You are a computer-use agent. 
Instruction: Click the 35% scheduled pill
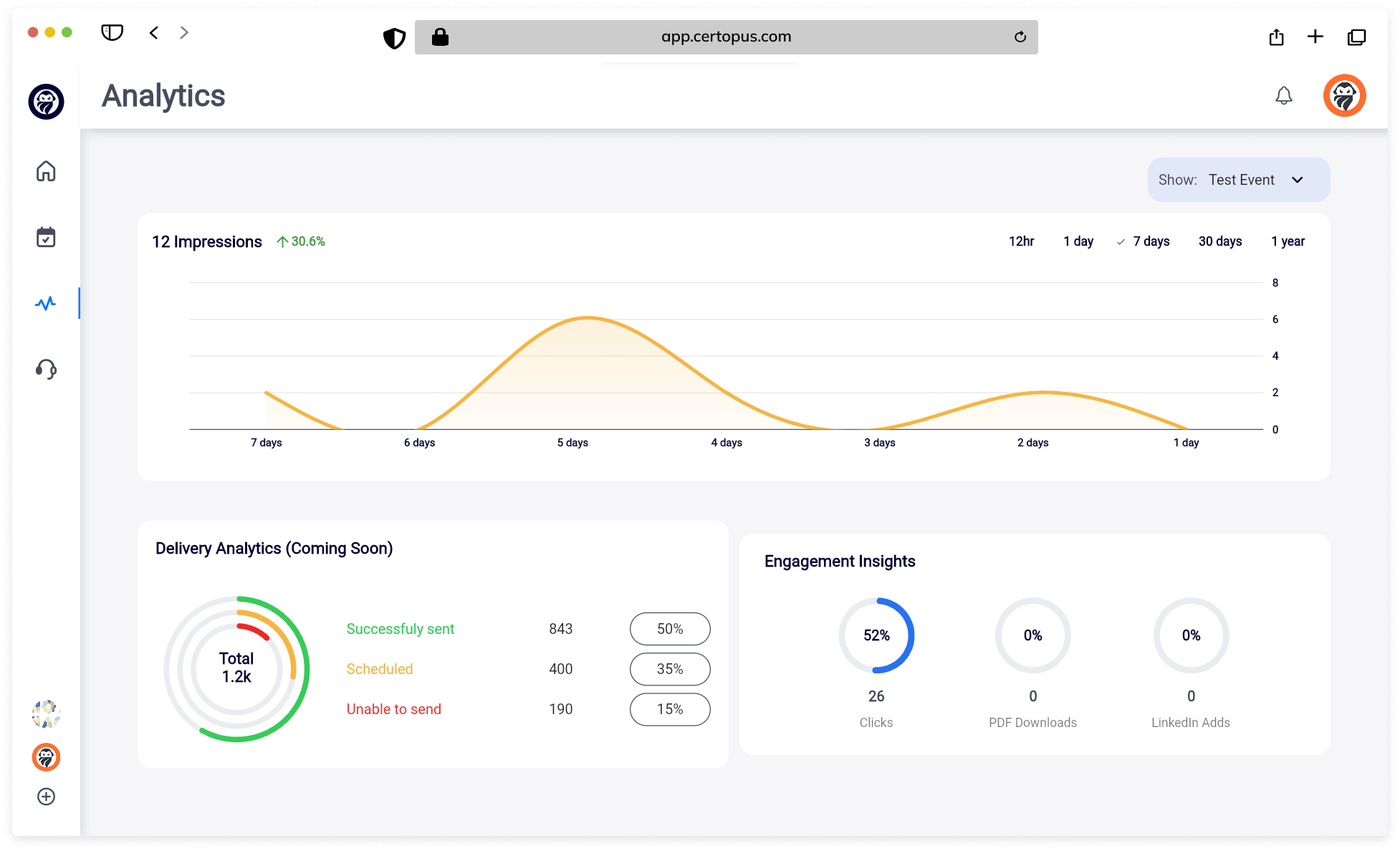(669, 669)
